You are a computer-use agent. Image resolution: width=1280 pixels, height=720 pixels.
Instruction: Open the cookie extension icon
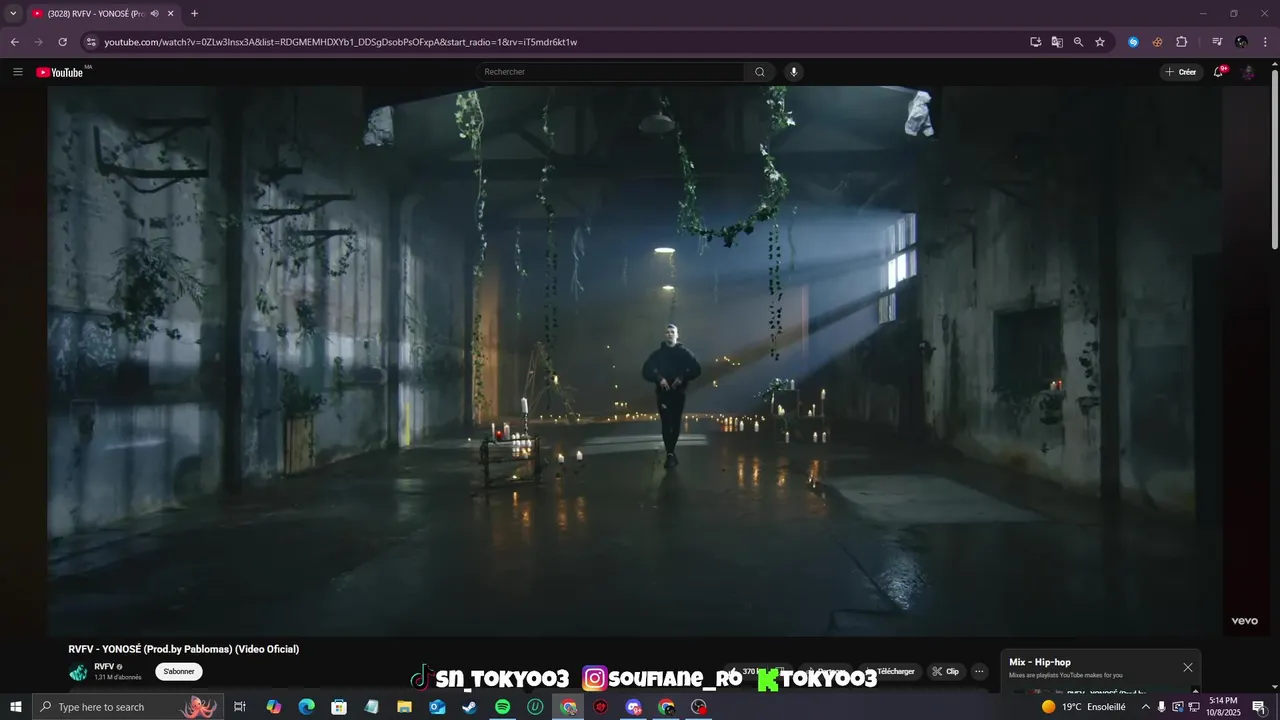[1157, 42]
